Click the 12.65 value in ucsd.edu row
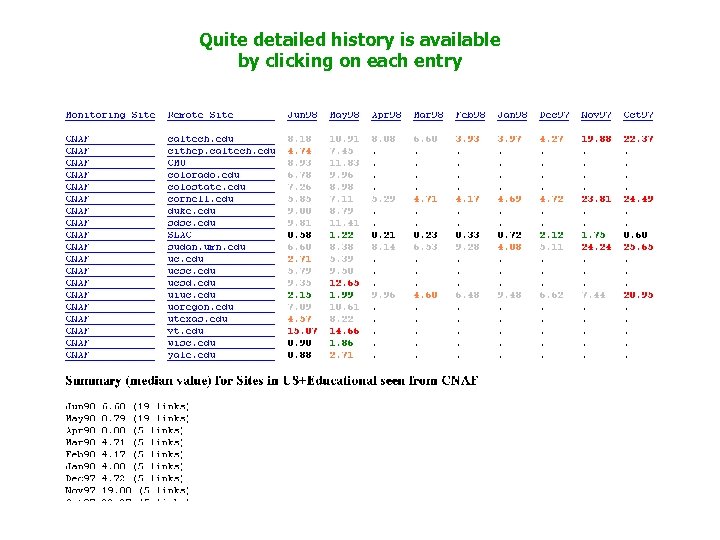 click(344, 282)
